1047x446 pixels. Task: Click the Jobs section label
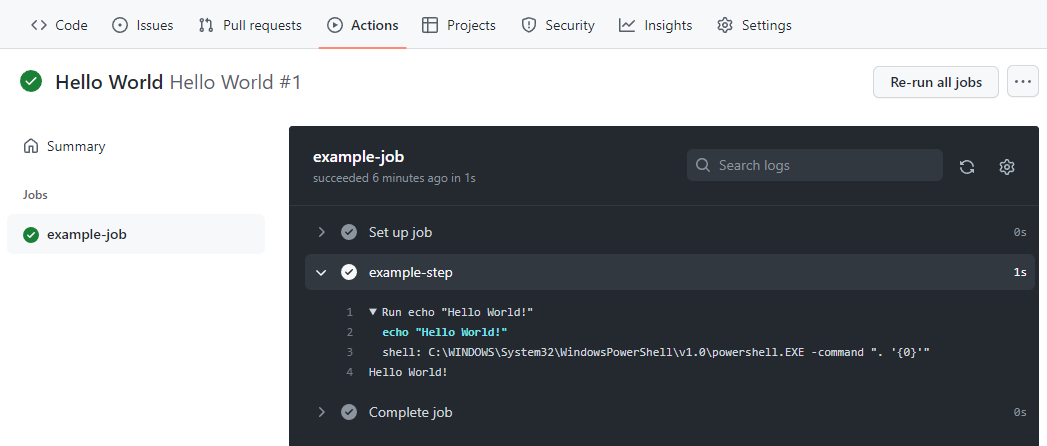coord(35,195)
